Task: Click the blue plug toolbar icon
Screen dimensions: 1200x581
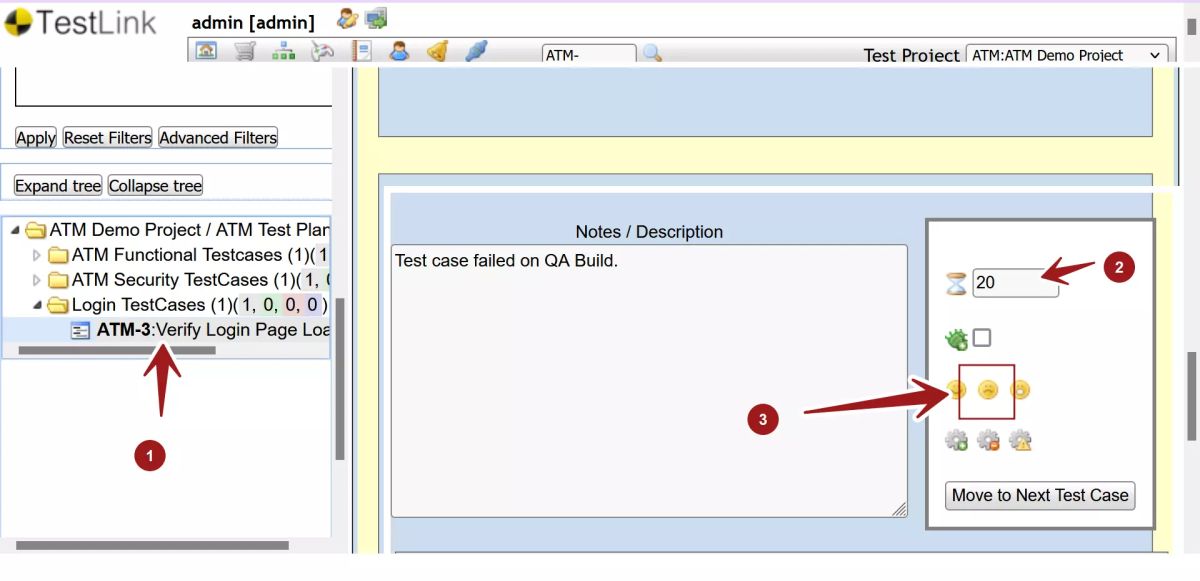Action: (476, 51)
